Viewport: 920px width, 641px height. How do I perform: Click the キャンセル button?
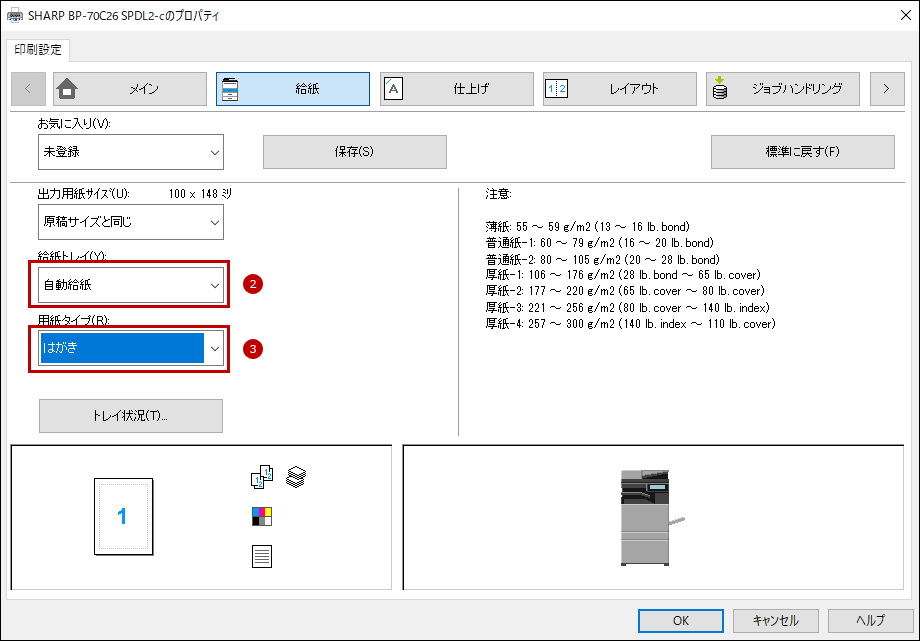coord(776,620)
